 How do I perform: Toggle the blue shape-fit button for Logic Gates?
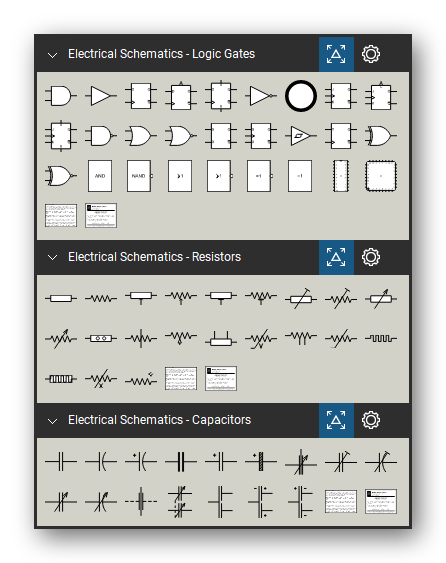336,54
